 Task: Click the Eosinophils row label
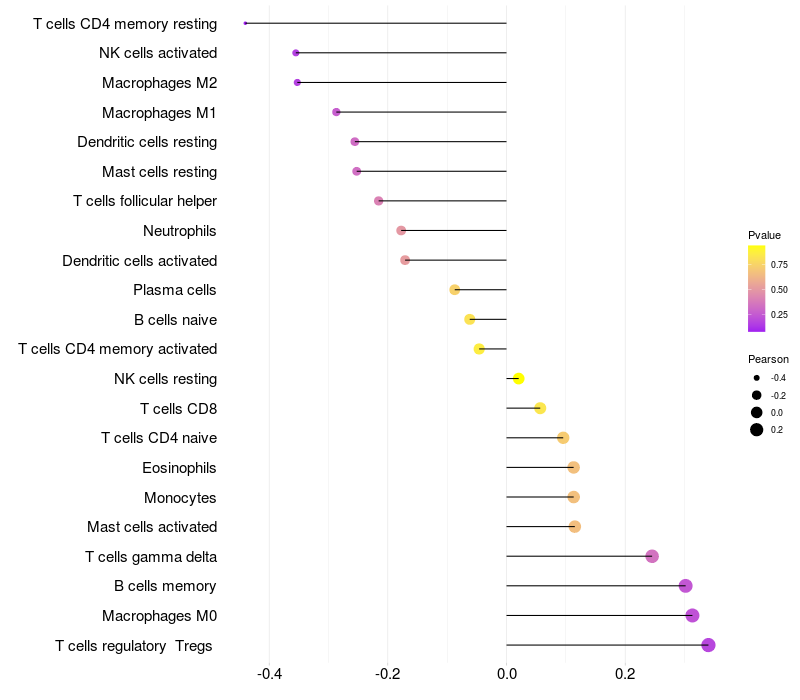[x=179, y=467]
